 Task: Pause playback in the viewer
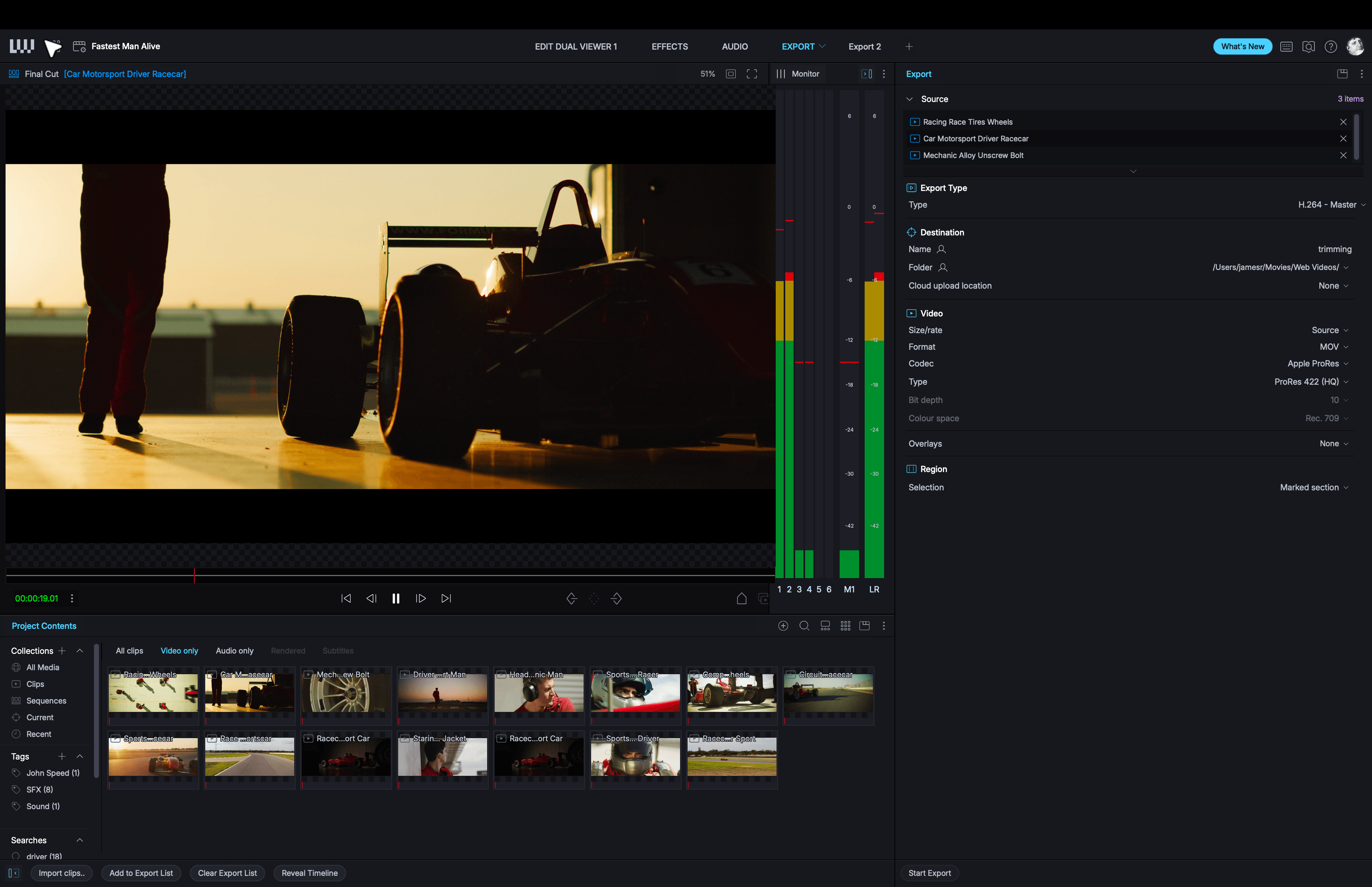pos(395,598)
